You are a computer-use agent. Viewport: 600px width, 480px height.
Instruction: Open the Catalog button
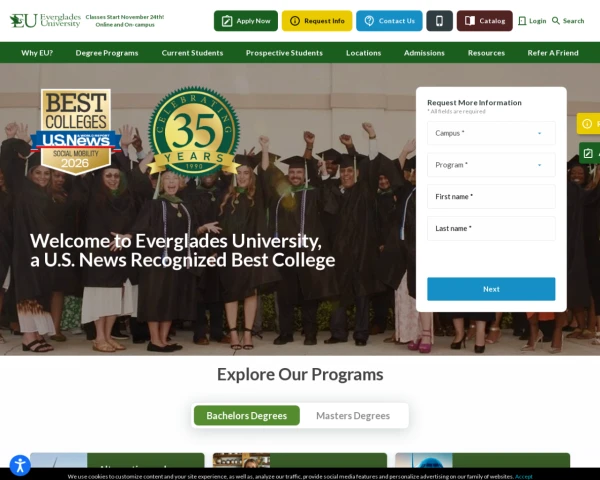484,21
